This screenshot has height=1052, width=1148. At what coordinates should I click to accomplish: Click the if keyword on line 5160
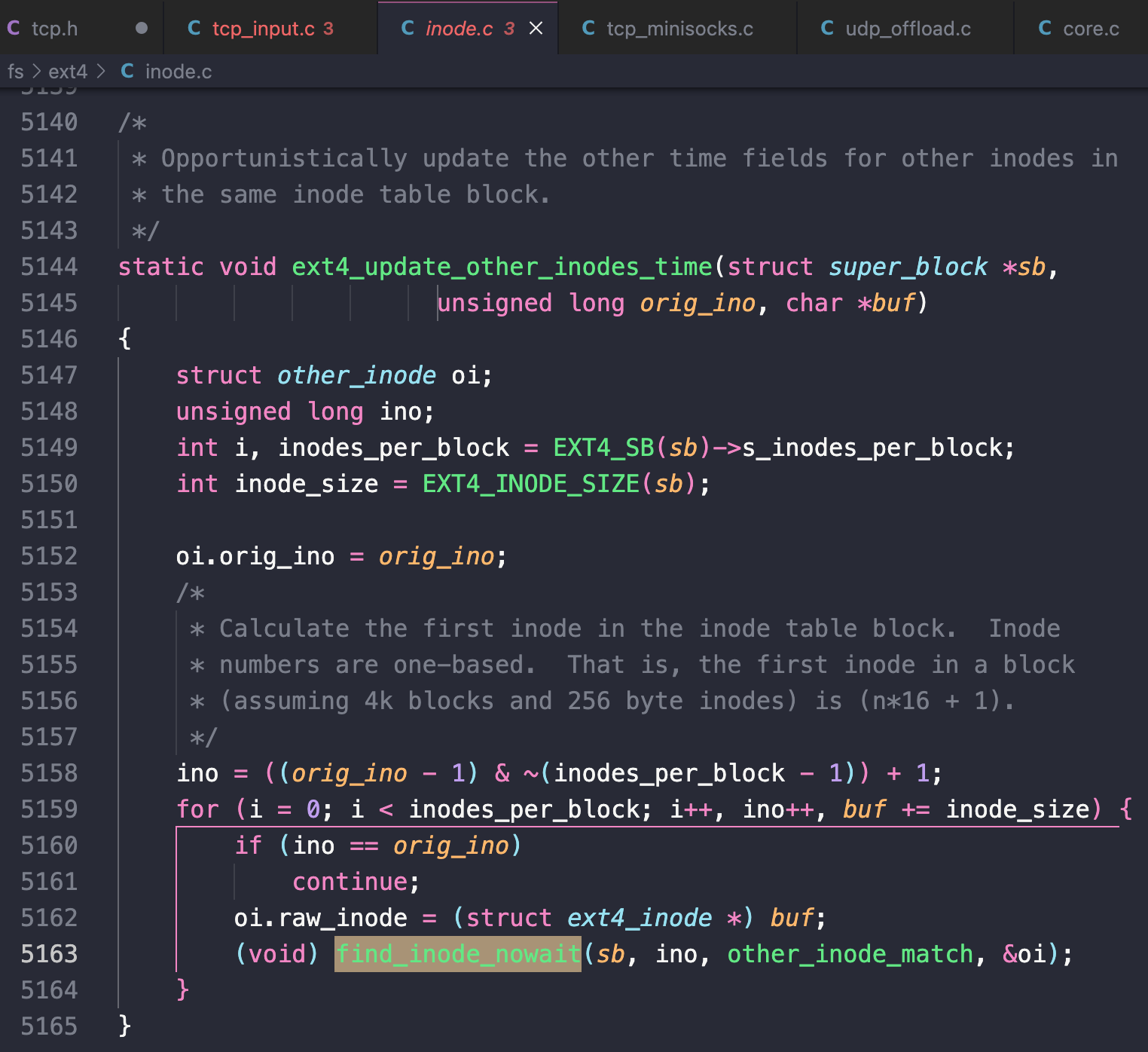click(248, 846)
